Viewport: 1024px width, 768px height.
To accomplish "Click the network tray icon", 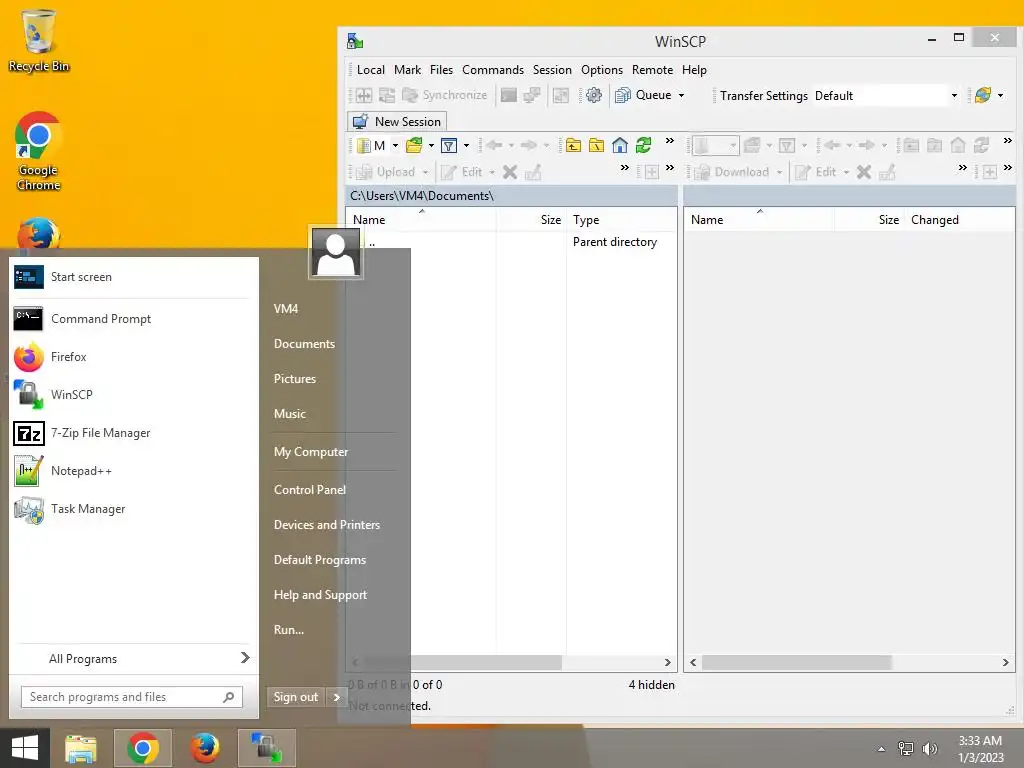I will click(906, 749).
